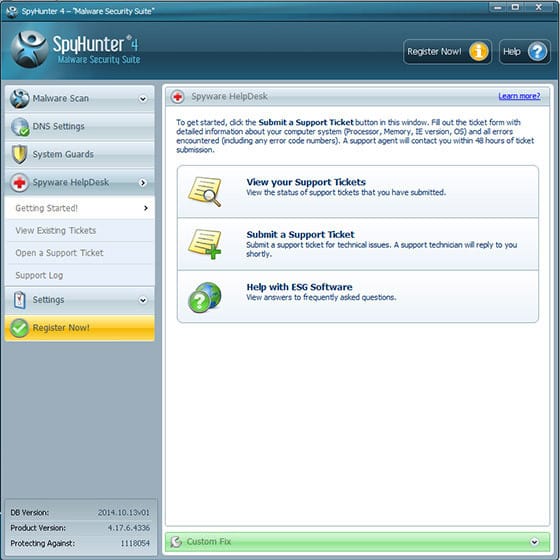560x560 pixels.
Task: Click the red cross Spyware HelpDesk sidebar icon
Action: [20, 182]
